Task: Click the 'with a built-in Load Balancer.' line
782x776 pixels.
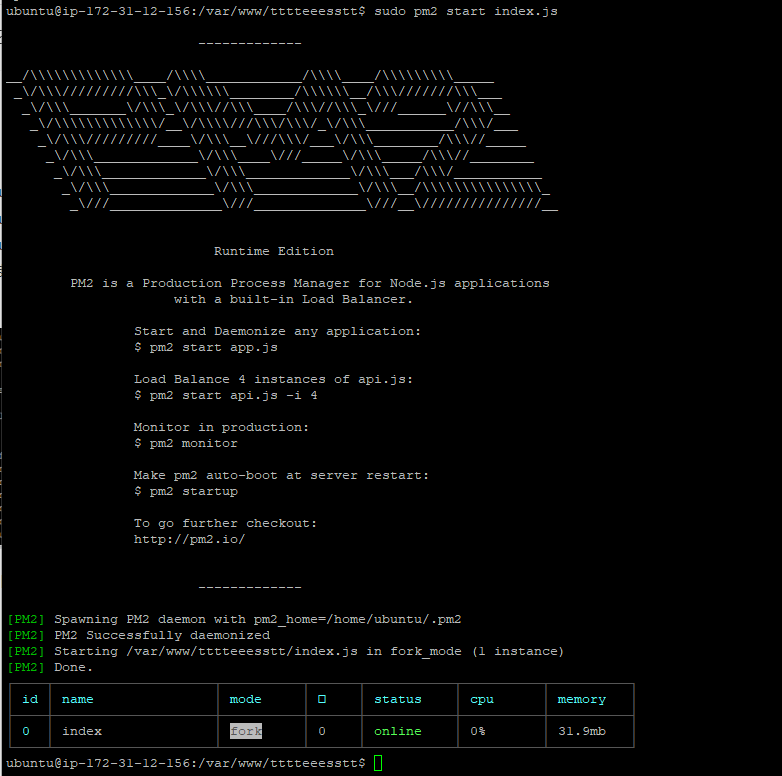Action: tap(293, 299)
